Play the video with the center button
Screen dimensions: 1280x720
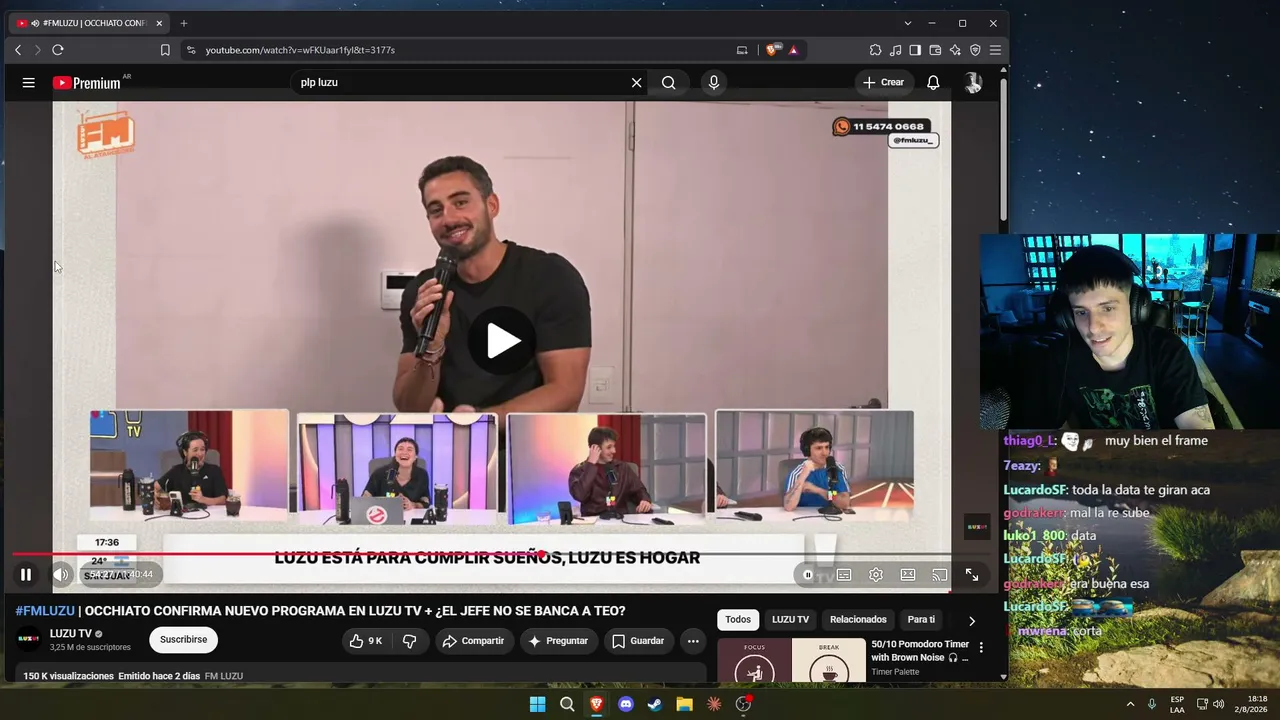(502, 341)
